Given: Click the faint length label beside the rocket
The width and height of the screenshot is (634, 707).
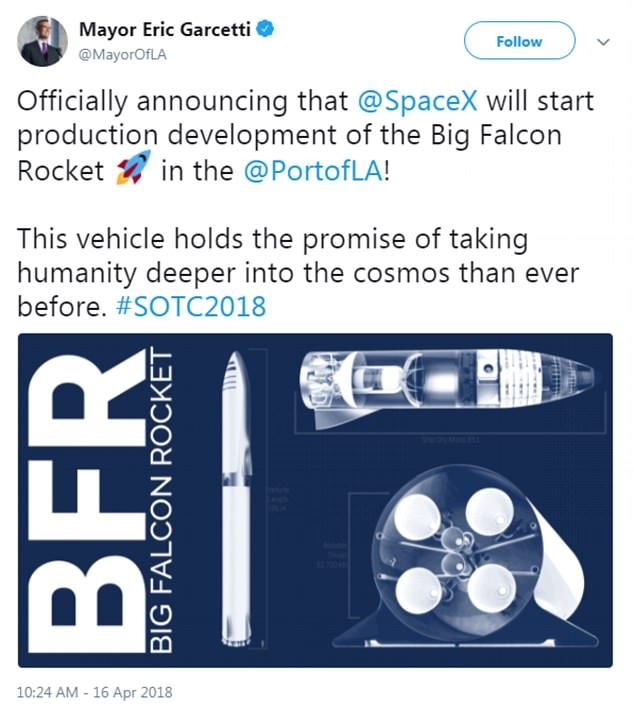Looking at the screenshot, I should (x=278, y=498).
